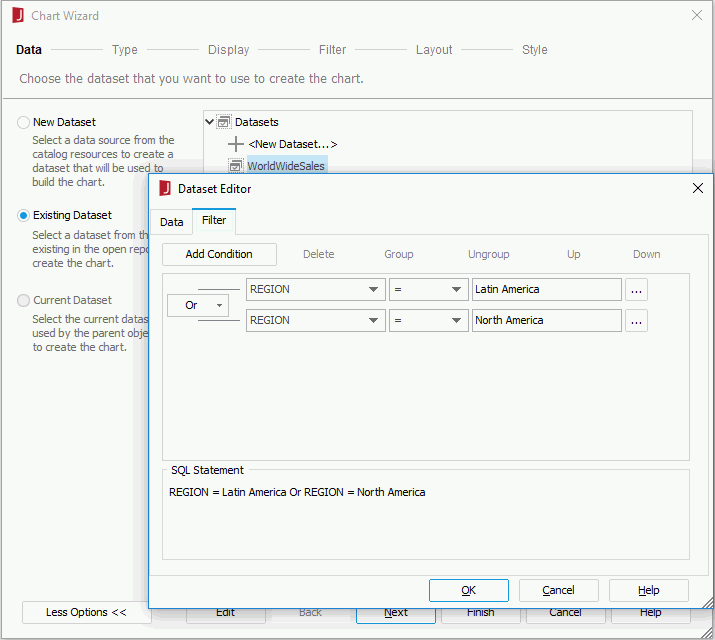Open Help from the Dataset Editor
The width and height of the screenshot is (715, 640).
(x=648, y=590)
